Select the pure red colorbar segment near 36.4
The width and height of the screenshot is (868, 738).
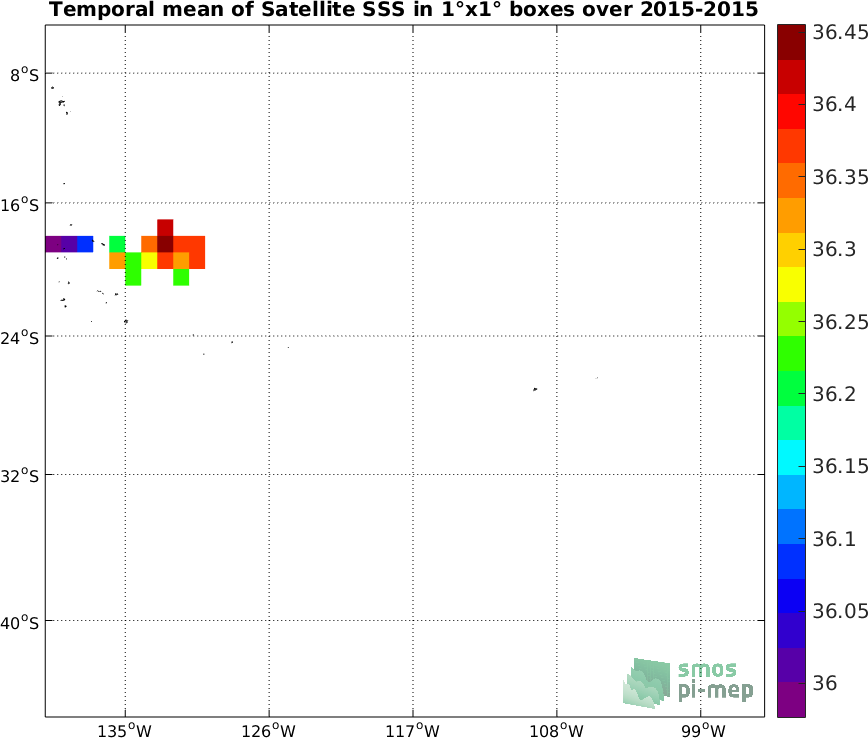(791, 111)
